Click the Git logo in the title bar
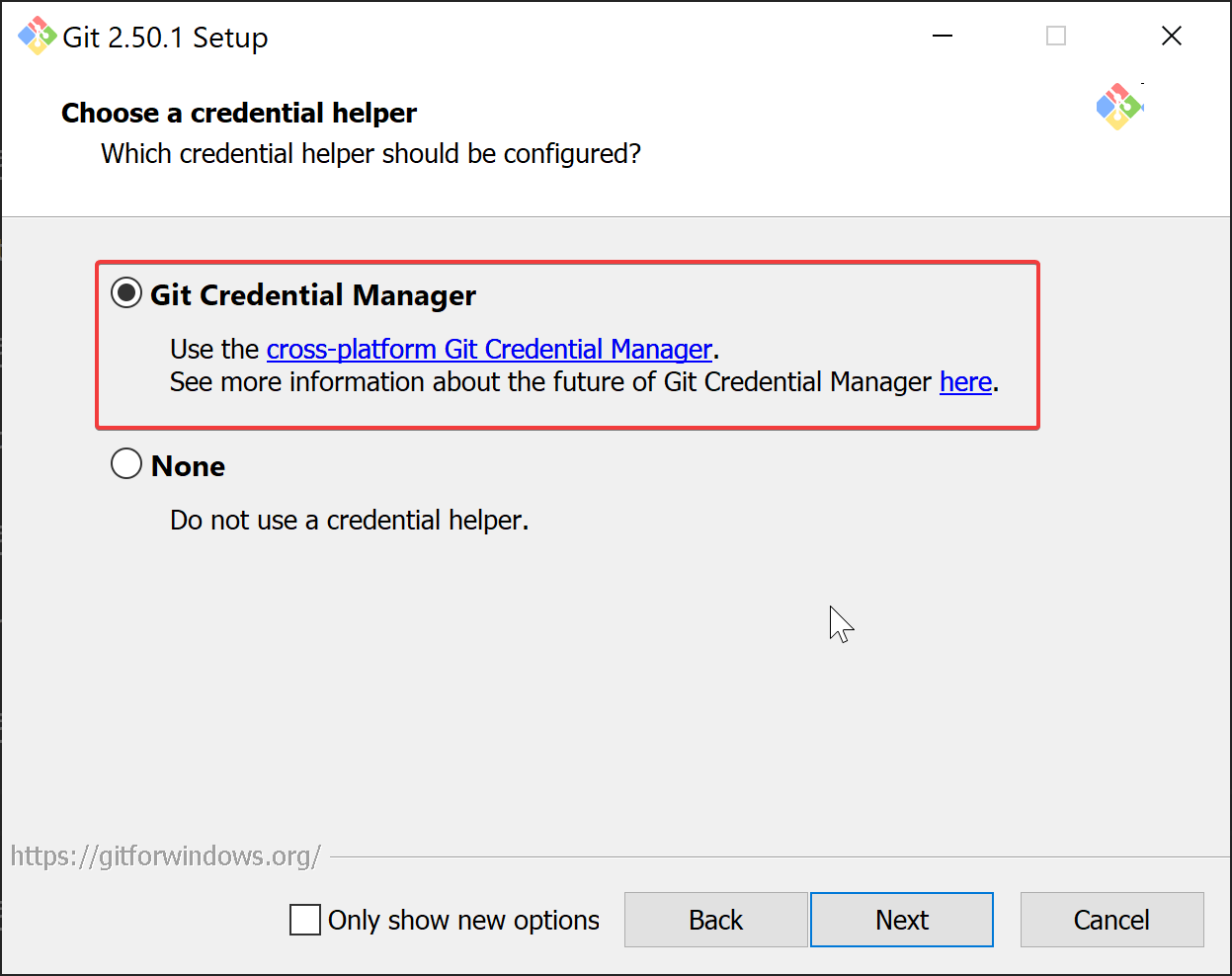 click(37, 37)
